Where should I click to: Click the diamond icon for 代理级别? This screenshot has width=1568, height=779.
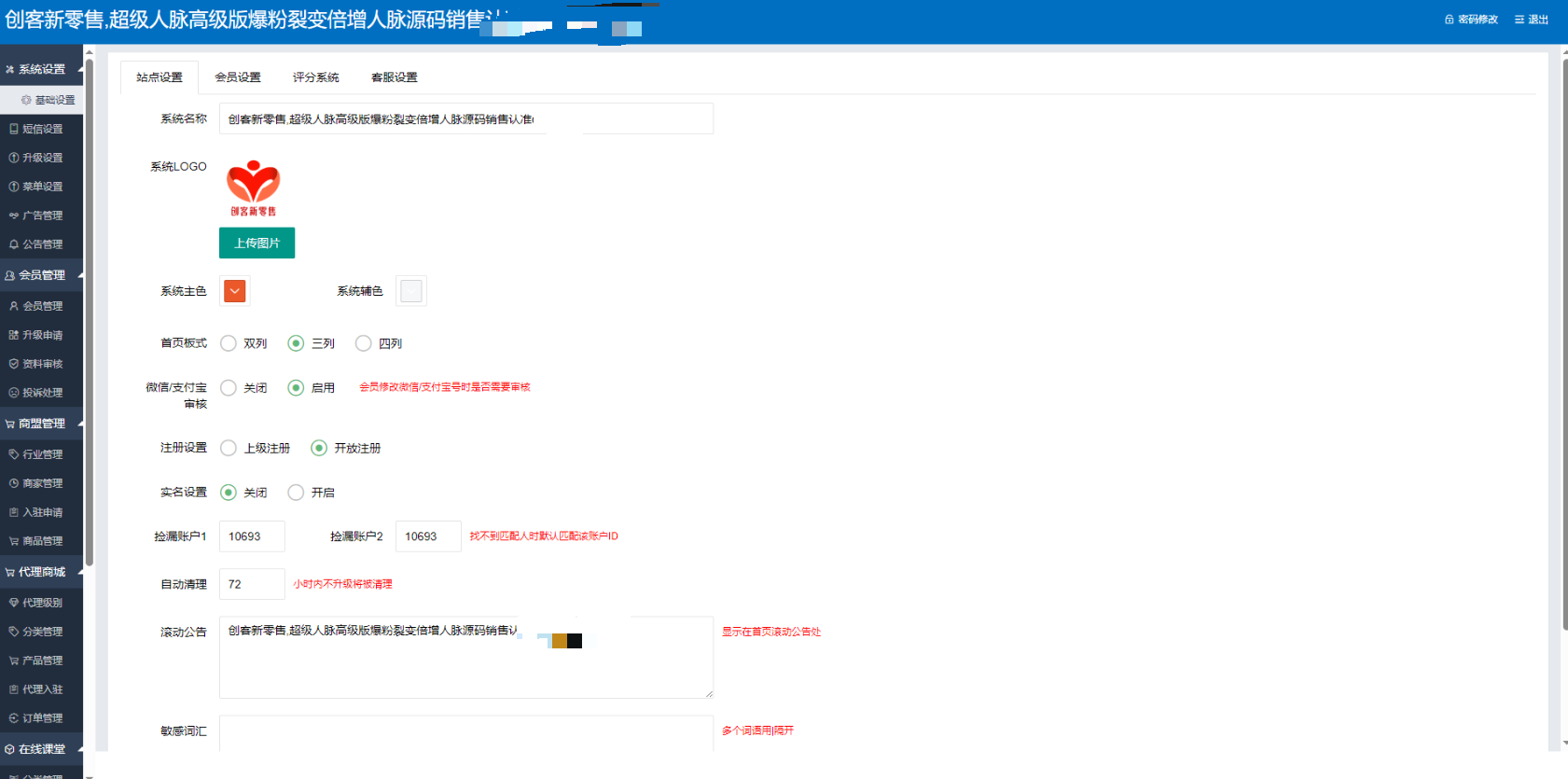tap(14, 603)
